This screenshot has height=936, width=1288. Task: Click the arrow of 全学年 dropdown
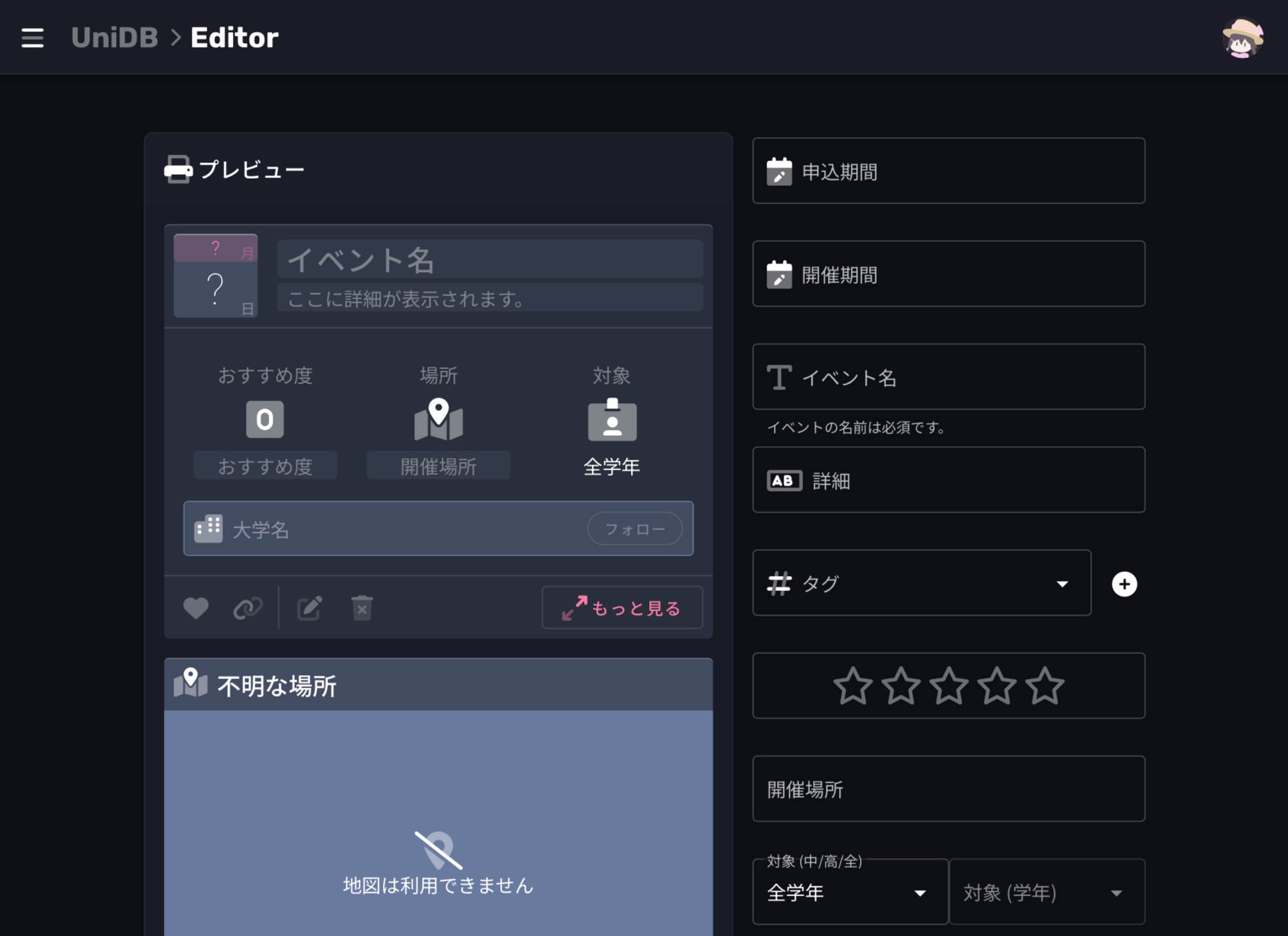point(920,893)
